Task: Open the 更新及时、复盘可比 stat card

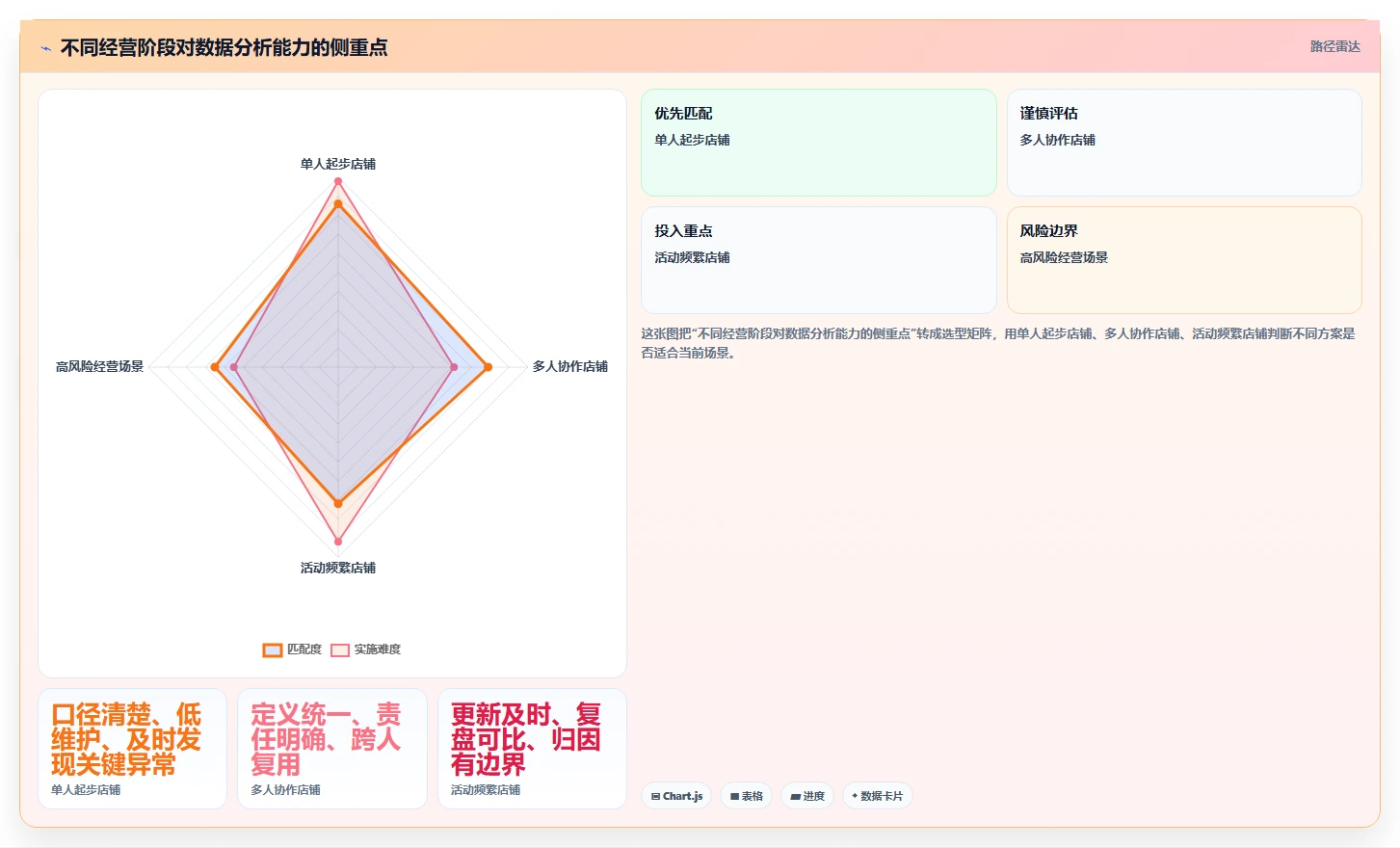Action: point(532,749)
